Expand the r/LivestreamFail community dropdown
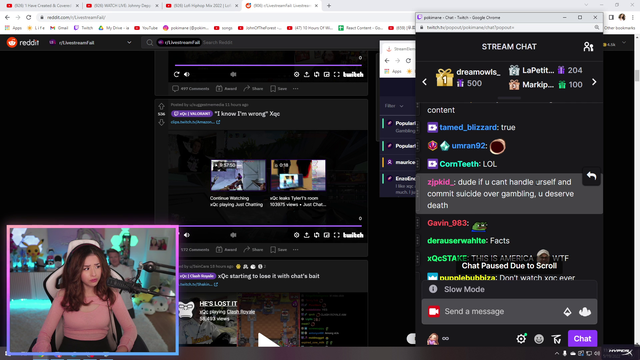 [129, 42]
